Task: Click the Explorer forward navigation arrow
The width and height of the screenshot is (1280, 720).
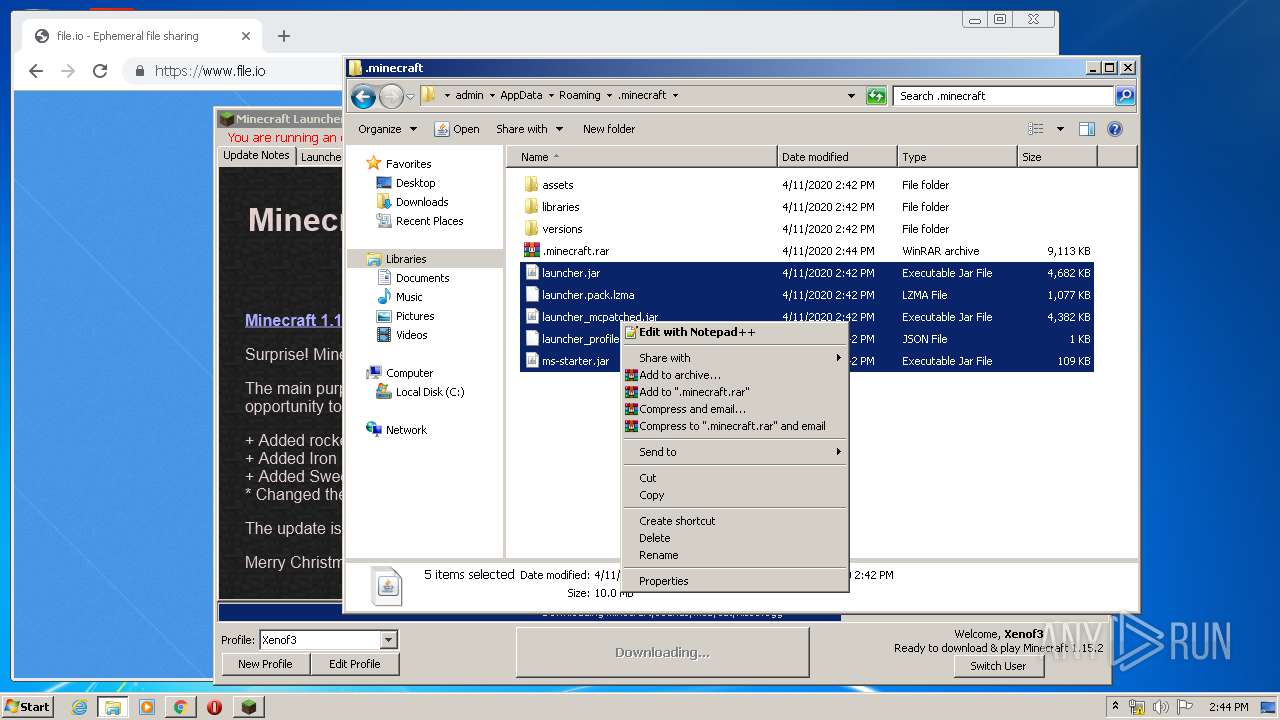Action: pyautogui.click(x=391, y=96)
